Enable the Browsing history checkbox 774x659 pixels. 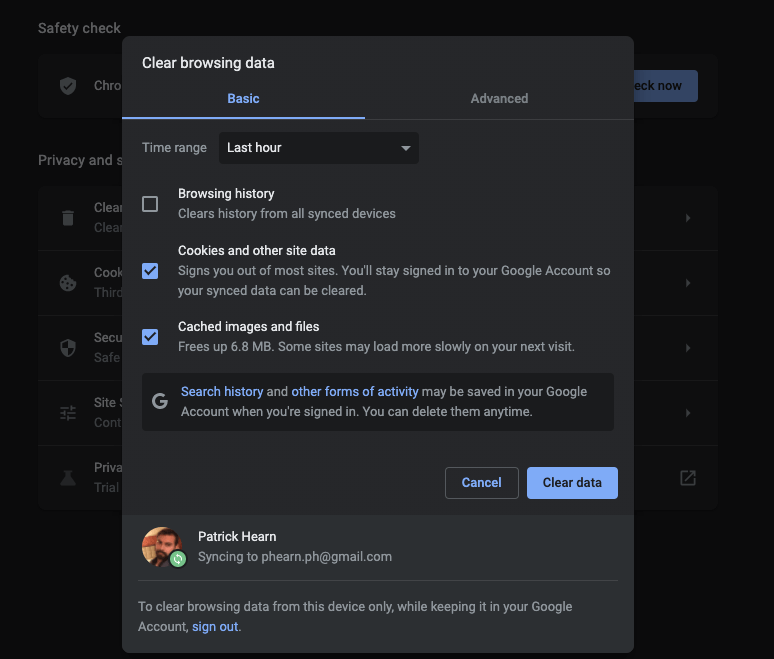click(150, 204)
